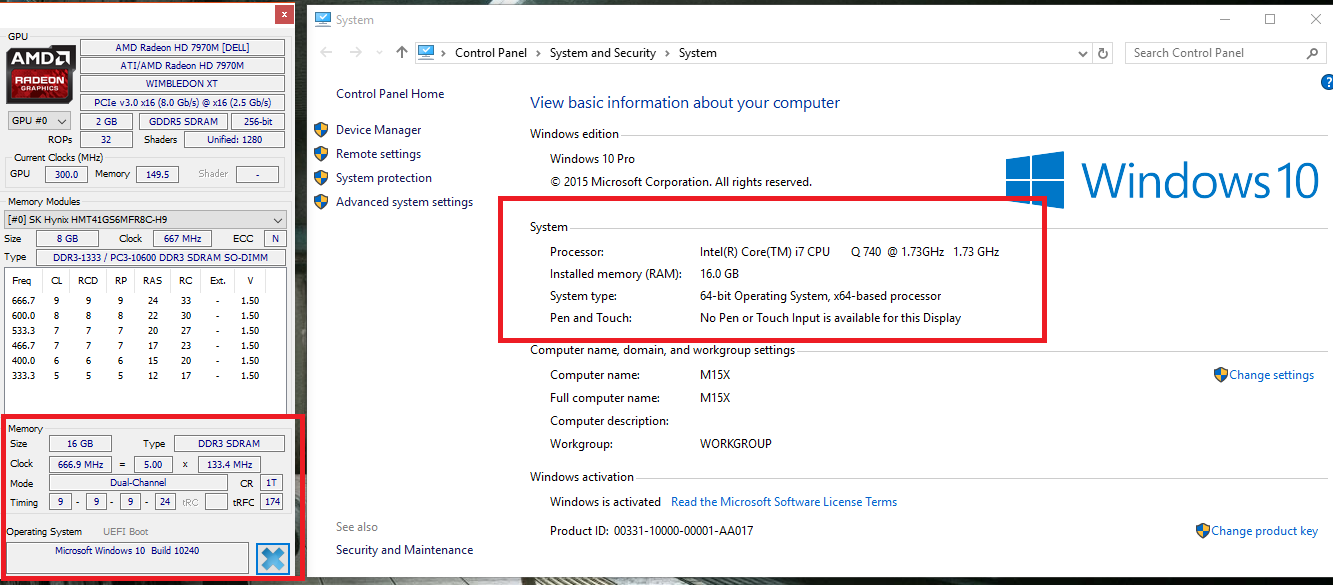Open Device Manager
This screenshot has width=1333, height=585.
[x=378, y=130]
